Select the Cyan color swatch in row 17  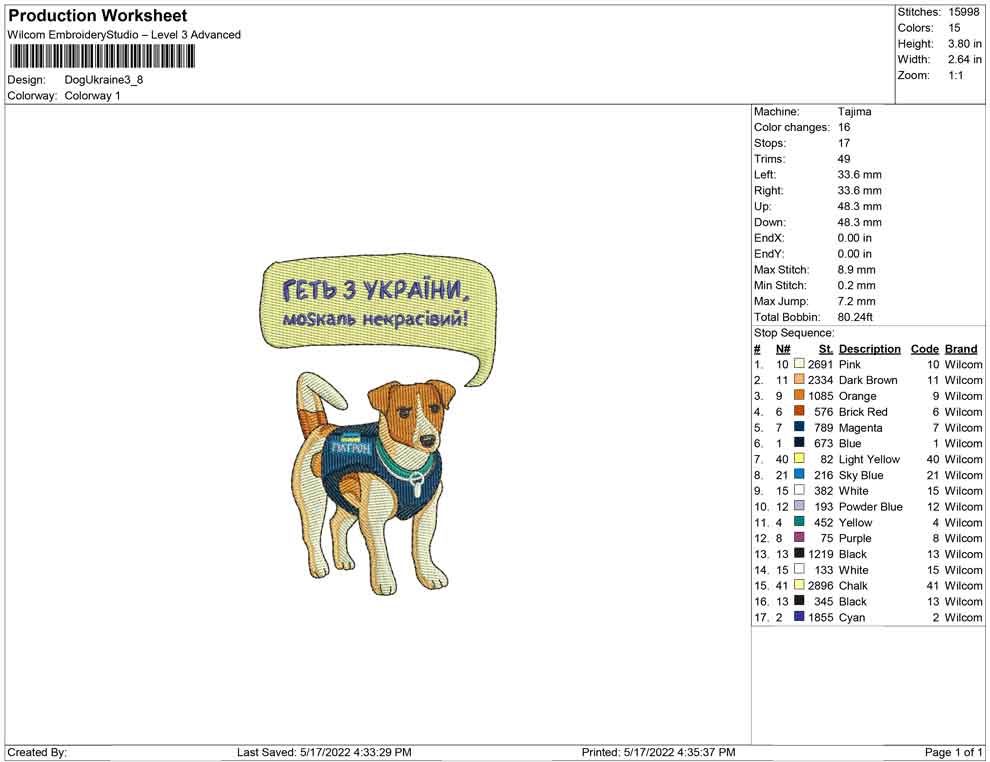(x=799, y=616)
